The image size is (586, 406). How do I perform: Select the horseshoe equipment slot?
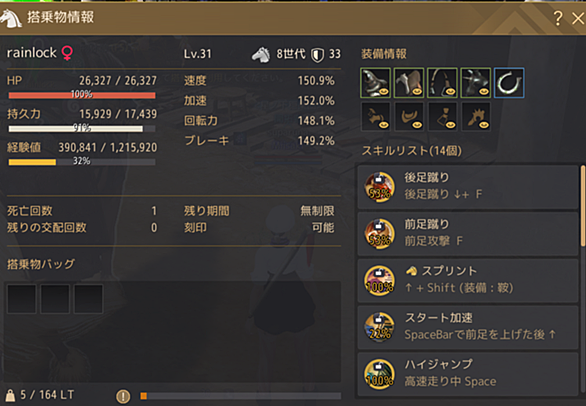509,83
